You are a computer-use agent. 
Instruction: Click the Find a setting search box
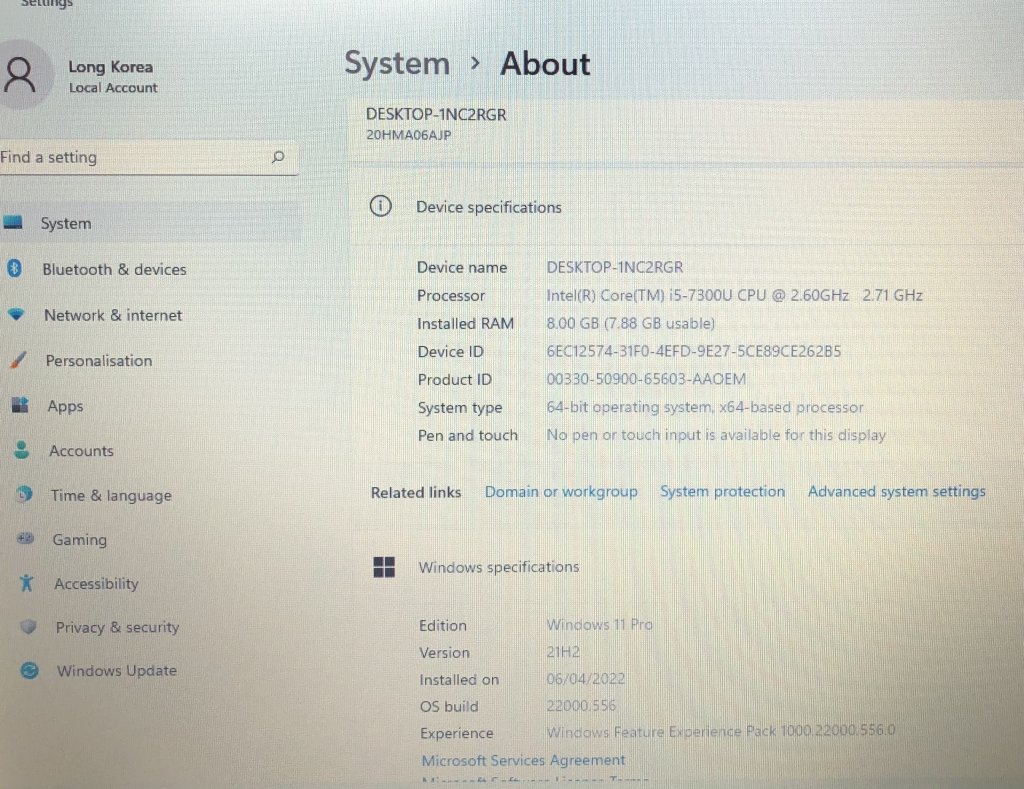149,157
